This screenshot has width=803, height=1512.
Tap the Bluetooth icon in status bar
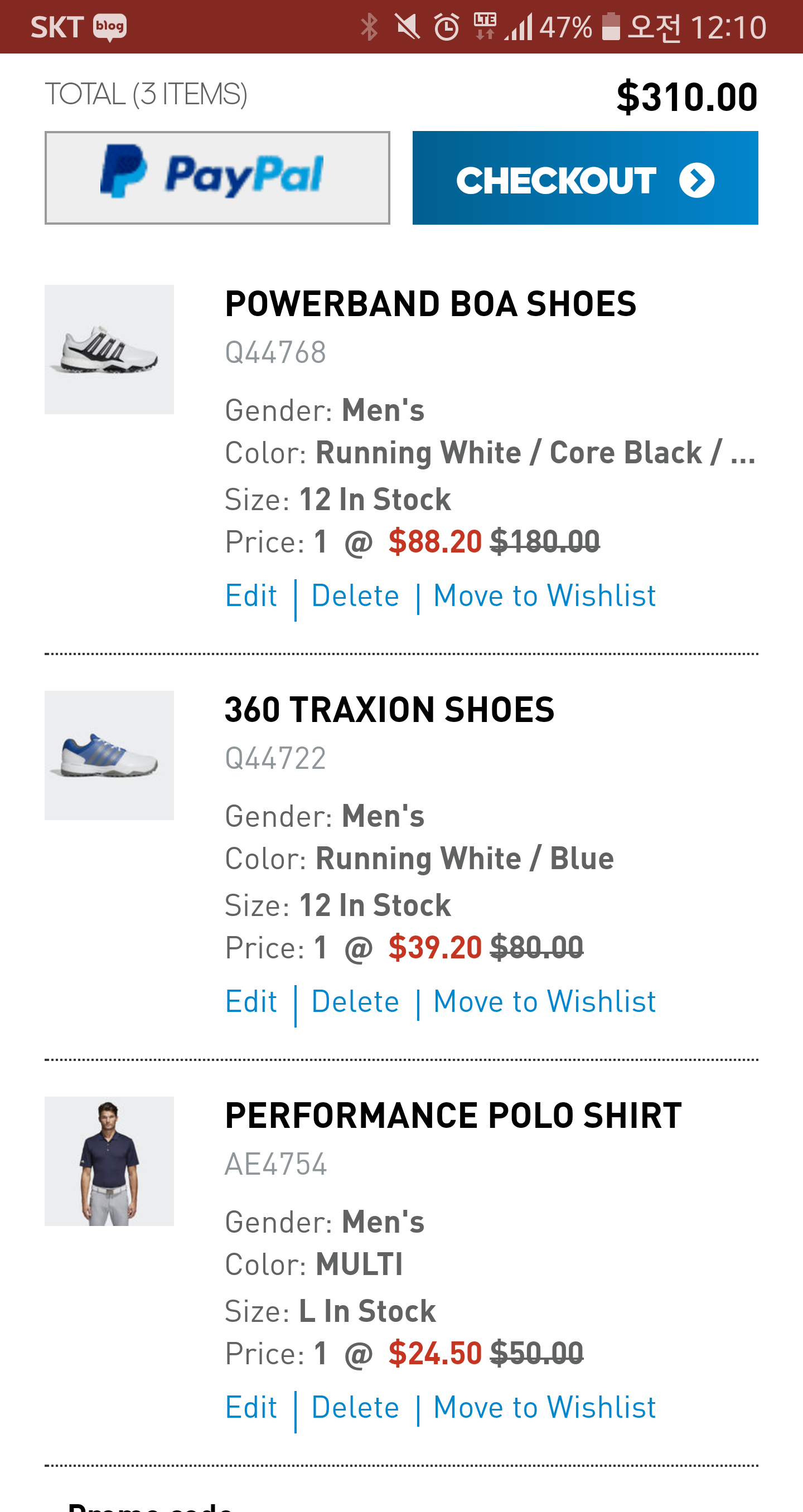[369, 27]
